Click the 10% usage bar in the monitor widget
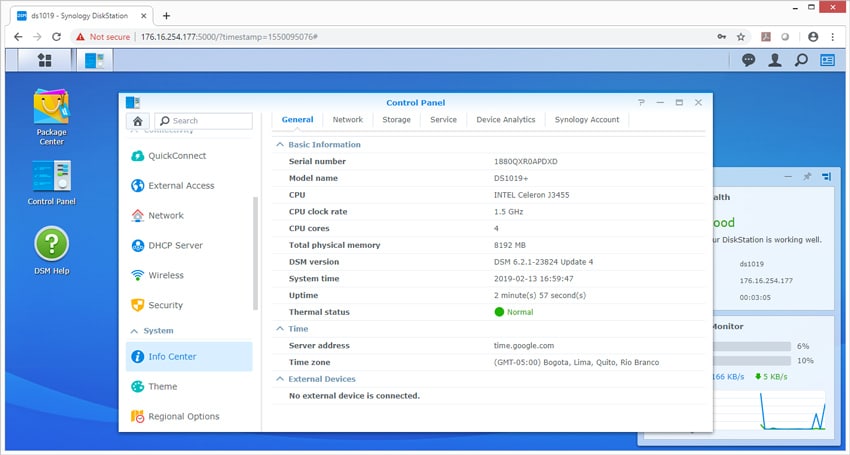Image resolution: width=850 pixels, height=455 pixels. point(751,361)
